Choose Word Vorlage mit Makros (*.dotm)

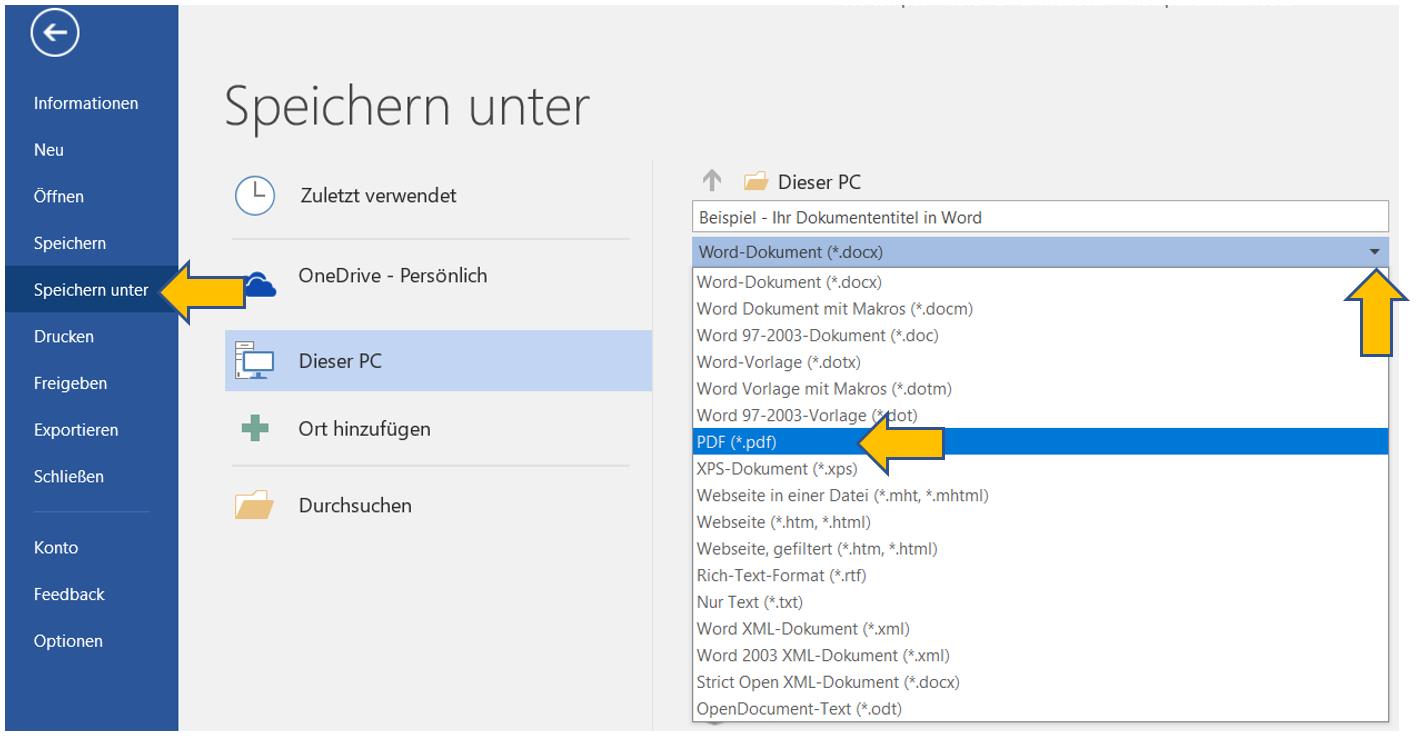(1040, 389)
